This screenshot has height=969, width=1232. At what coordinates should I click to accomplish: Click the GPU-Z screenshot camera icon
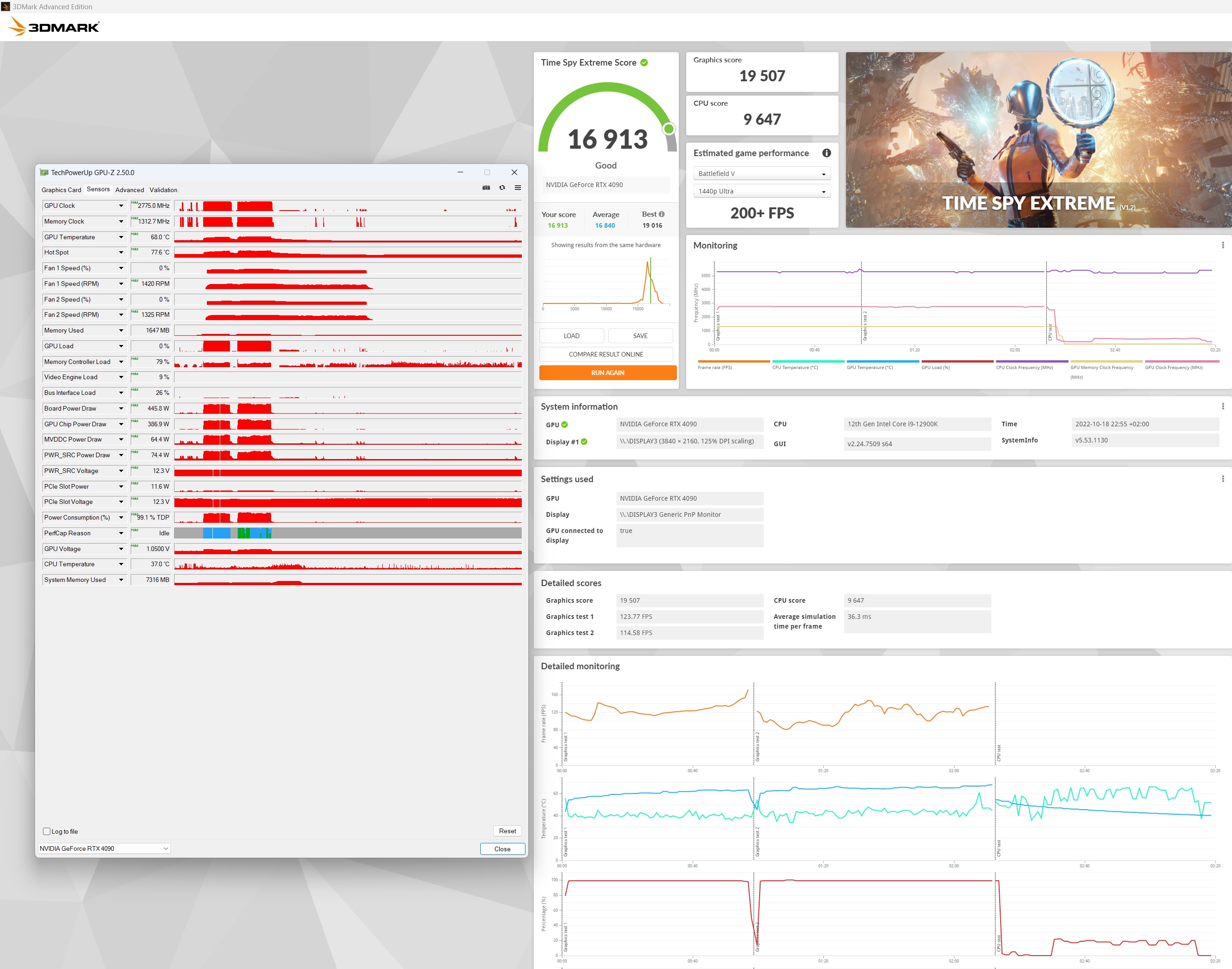point(486,188)
